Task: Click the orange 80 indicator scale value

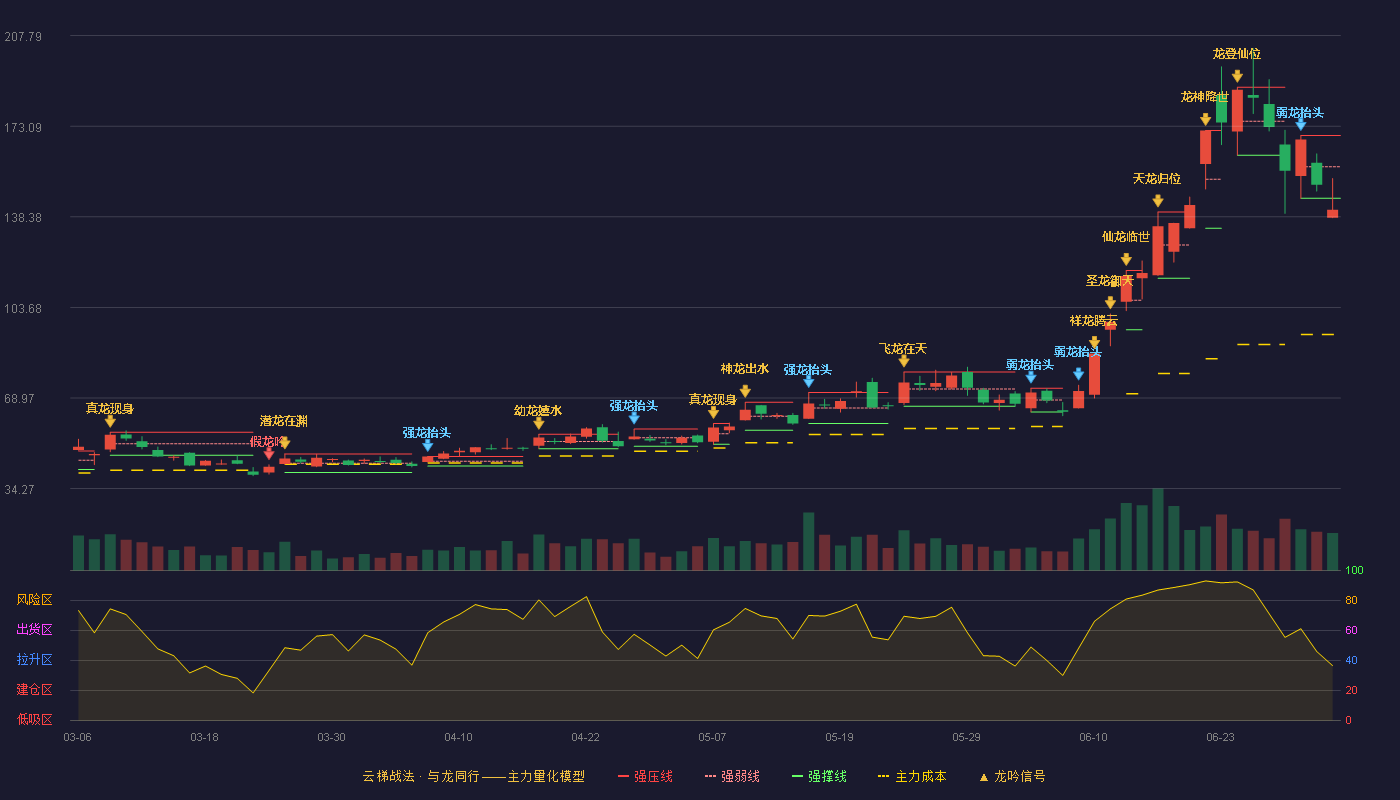Action: pos(1351,601)
